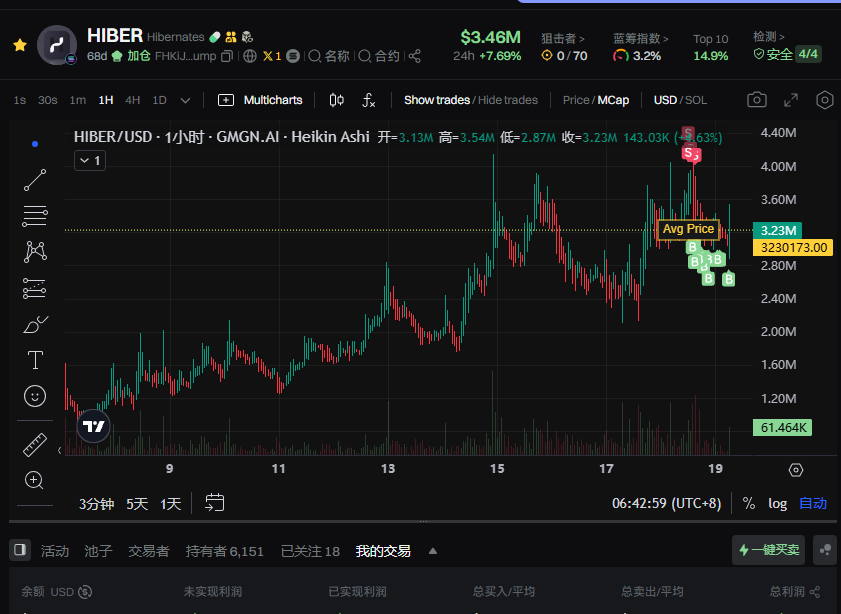
Task: Open the X (Twitter) link
Action: tap(272, 56)
